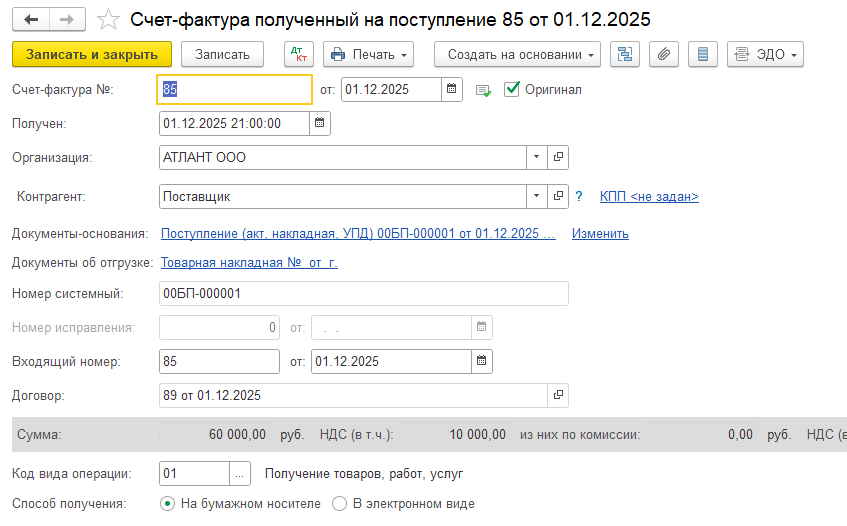
Task: Click the Договор field
Action: tap(353, 395)
